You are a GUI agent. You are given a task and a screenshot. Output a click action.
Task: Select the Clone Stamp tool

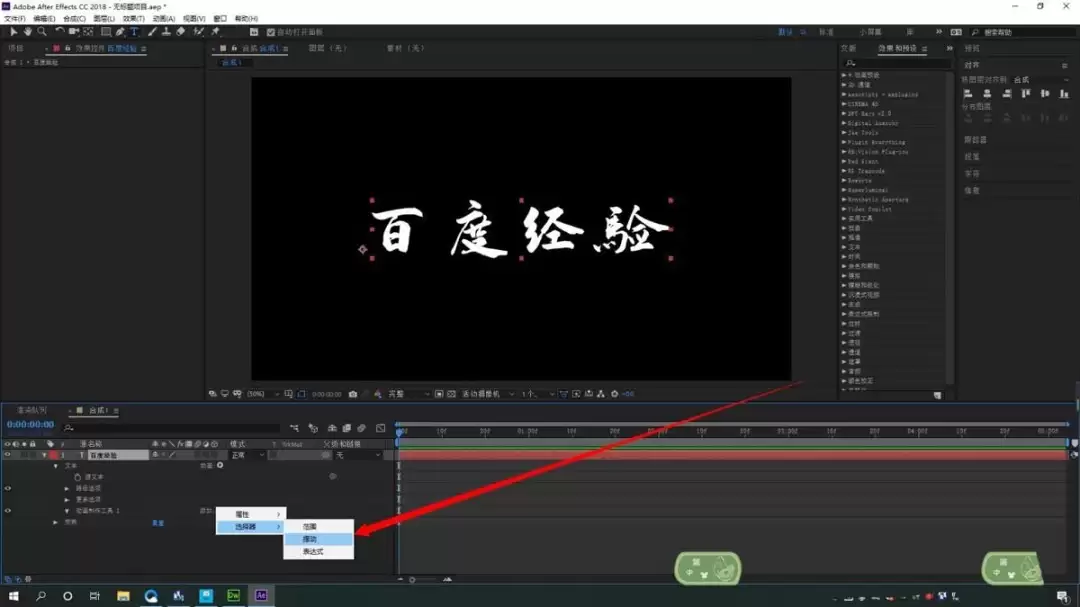point(166,32)
